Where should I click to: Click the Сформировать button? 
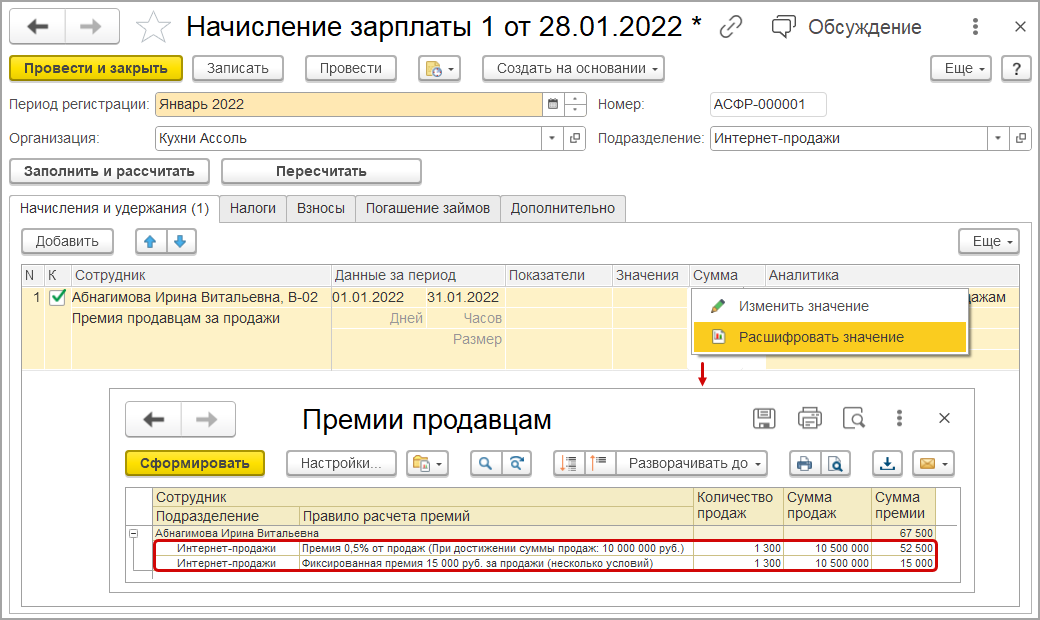195,464
